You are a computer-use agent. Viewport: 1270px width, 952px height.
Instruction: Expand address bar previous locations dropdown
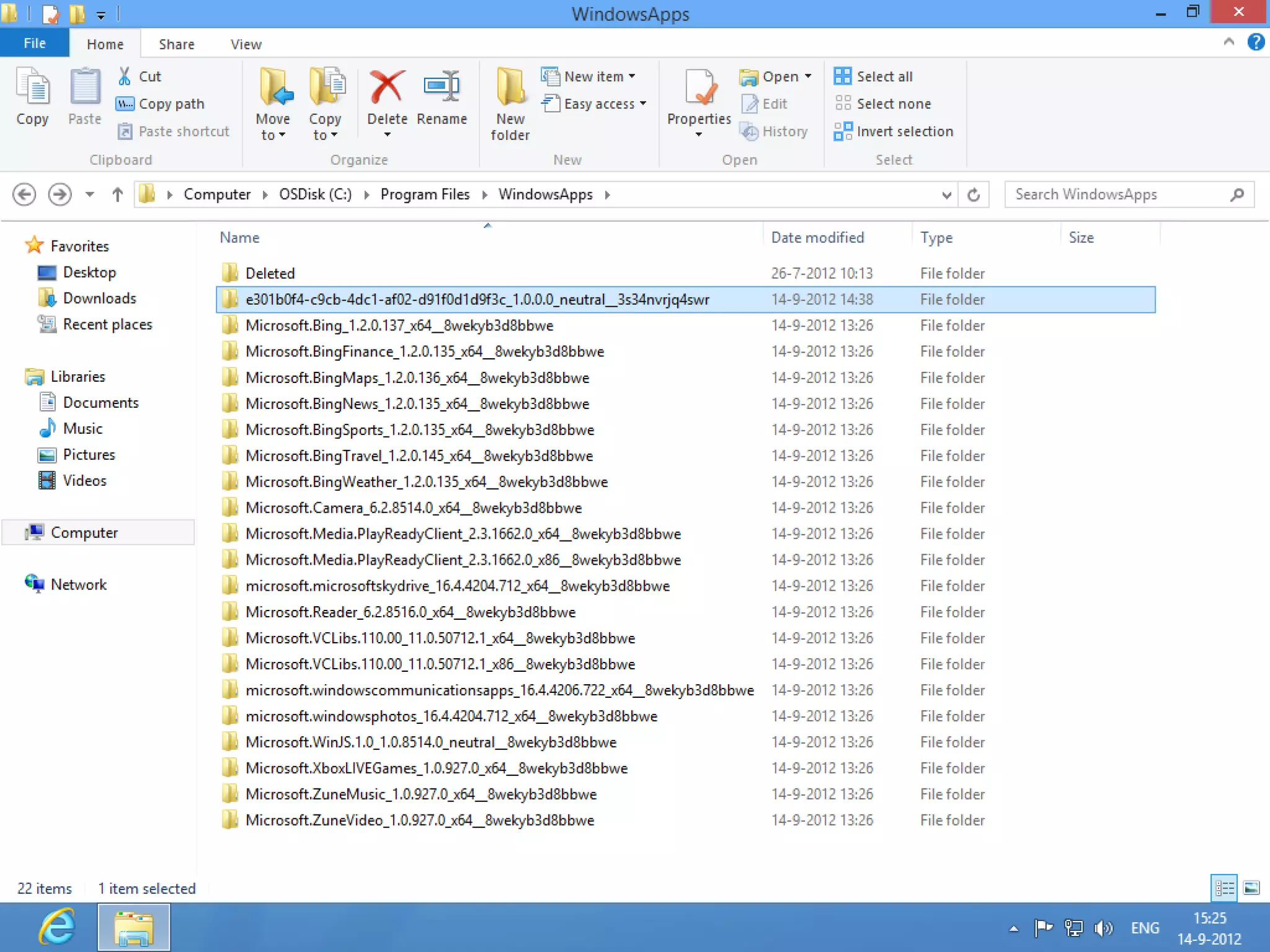point(946,195)
